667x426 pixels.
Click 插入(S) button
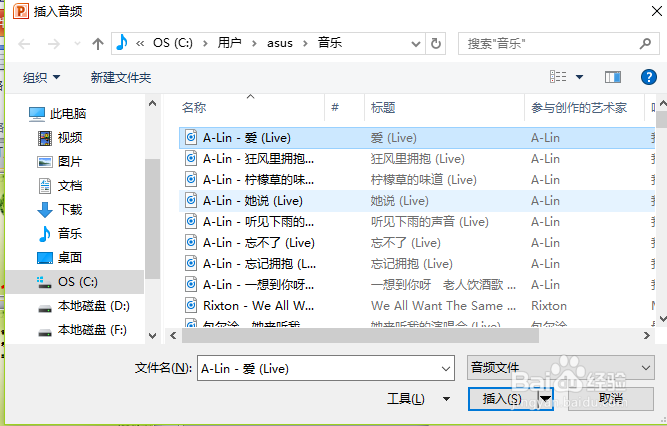[502, 399]
